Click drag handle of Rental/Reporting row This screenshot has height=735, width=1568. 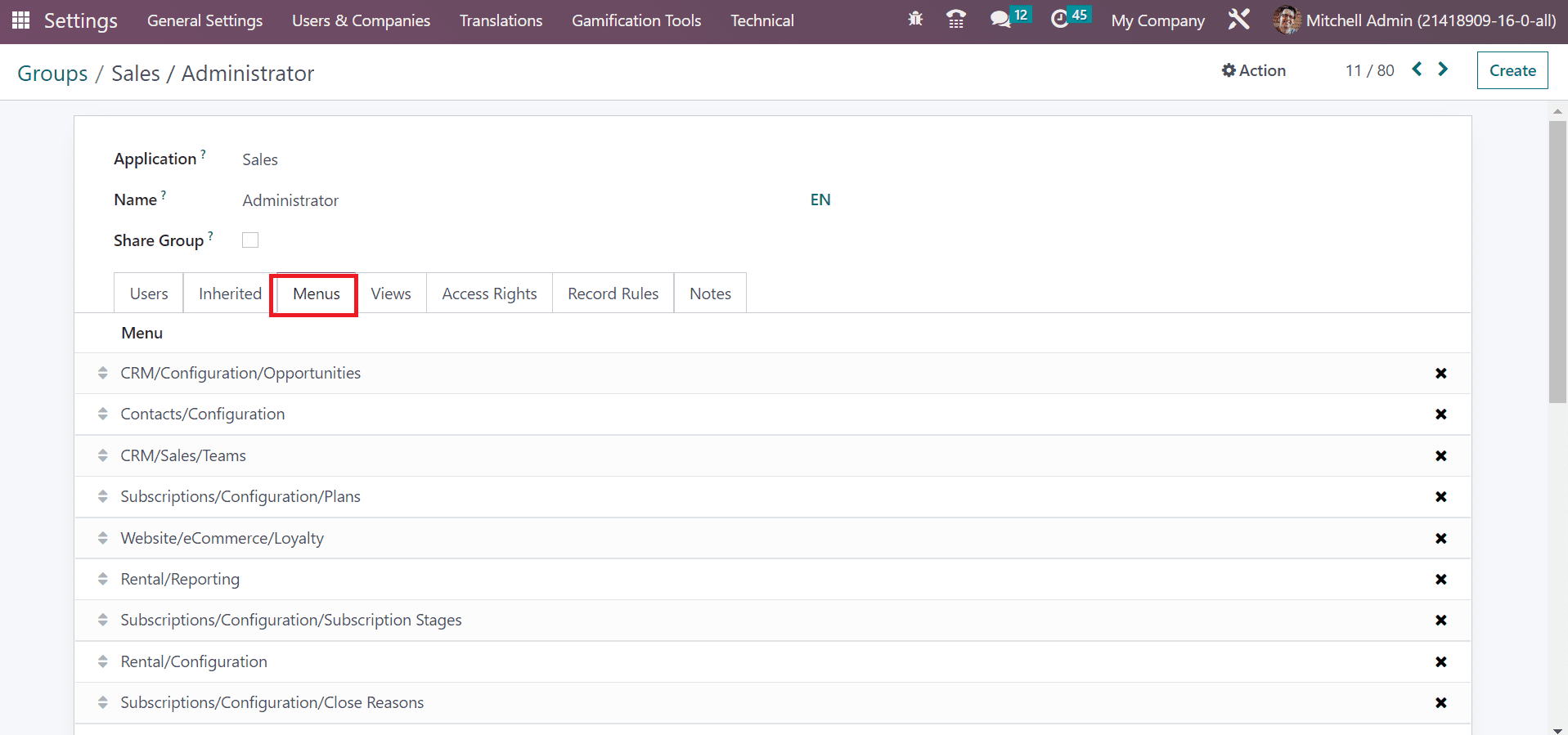102,579
